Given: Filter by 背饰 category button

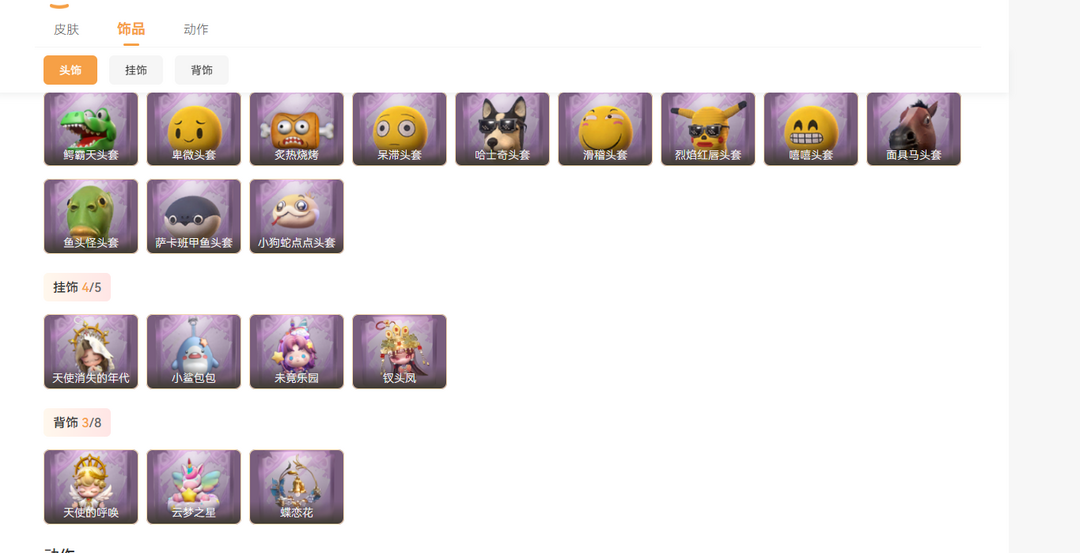Looking at the screenshot, I should [x=201, y=70].
